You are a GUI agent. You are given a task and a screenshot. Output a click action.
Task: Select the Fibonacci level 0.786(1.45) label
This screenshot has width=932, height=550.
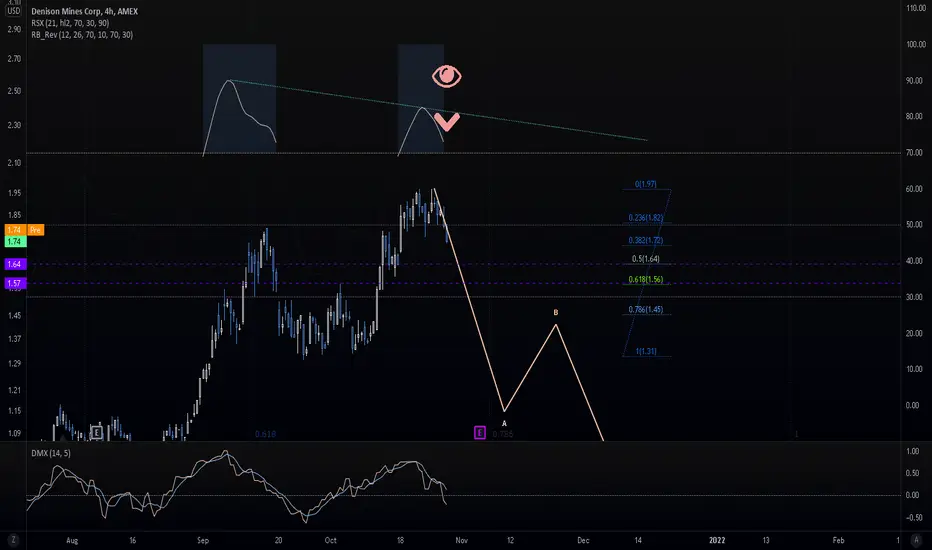click(x=646, y=309)
